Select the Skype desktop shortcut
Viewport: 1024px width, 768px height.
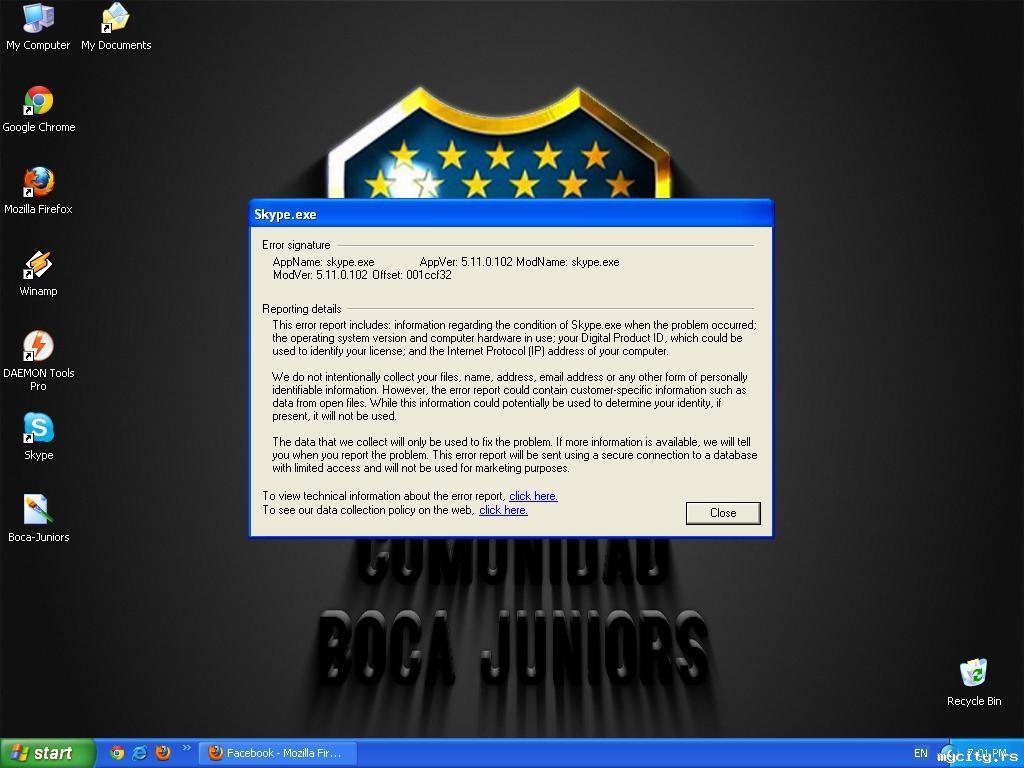39,437
